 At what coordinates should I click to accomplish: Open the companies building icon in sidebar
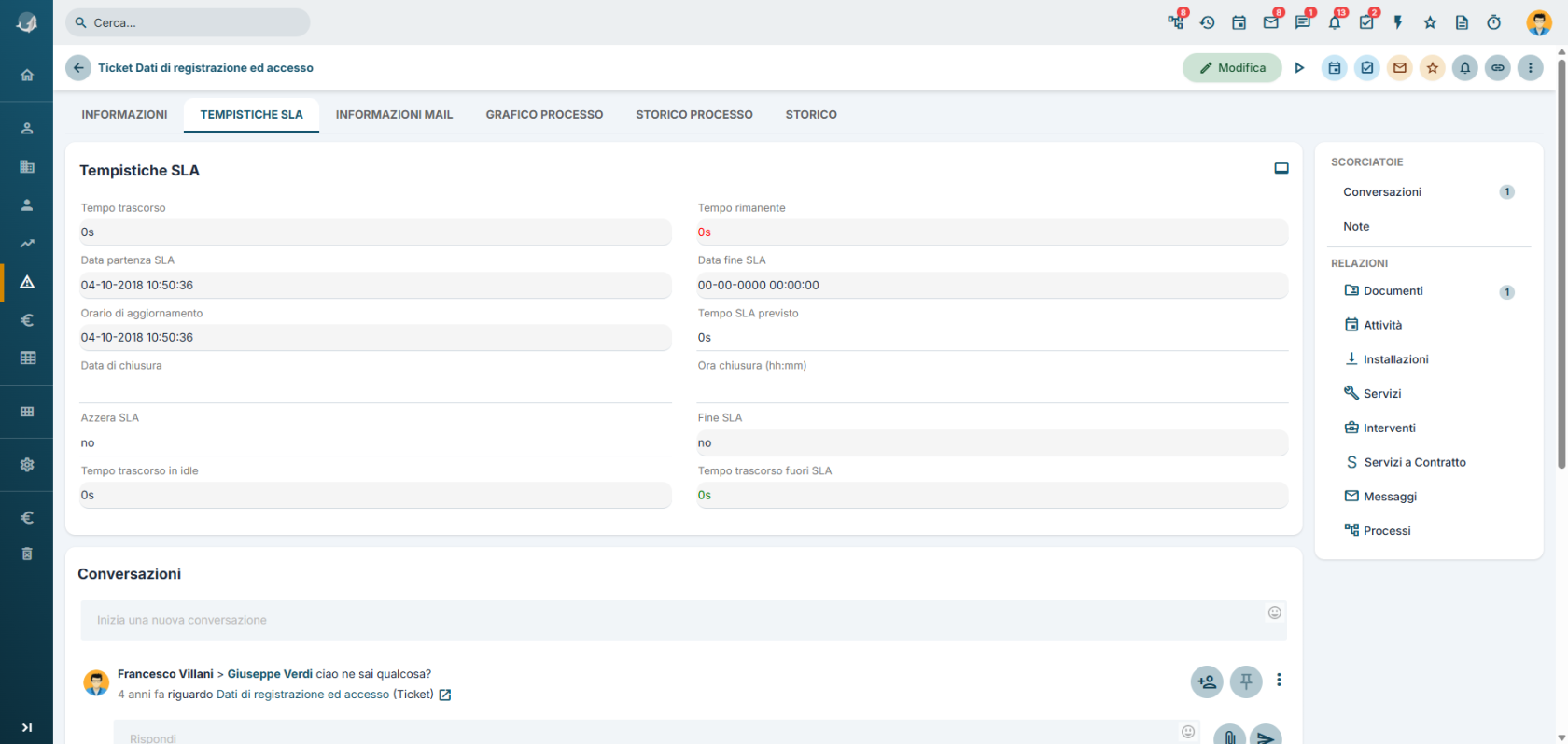27,166
